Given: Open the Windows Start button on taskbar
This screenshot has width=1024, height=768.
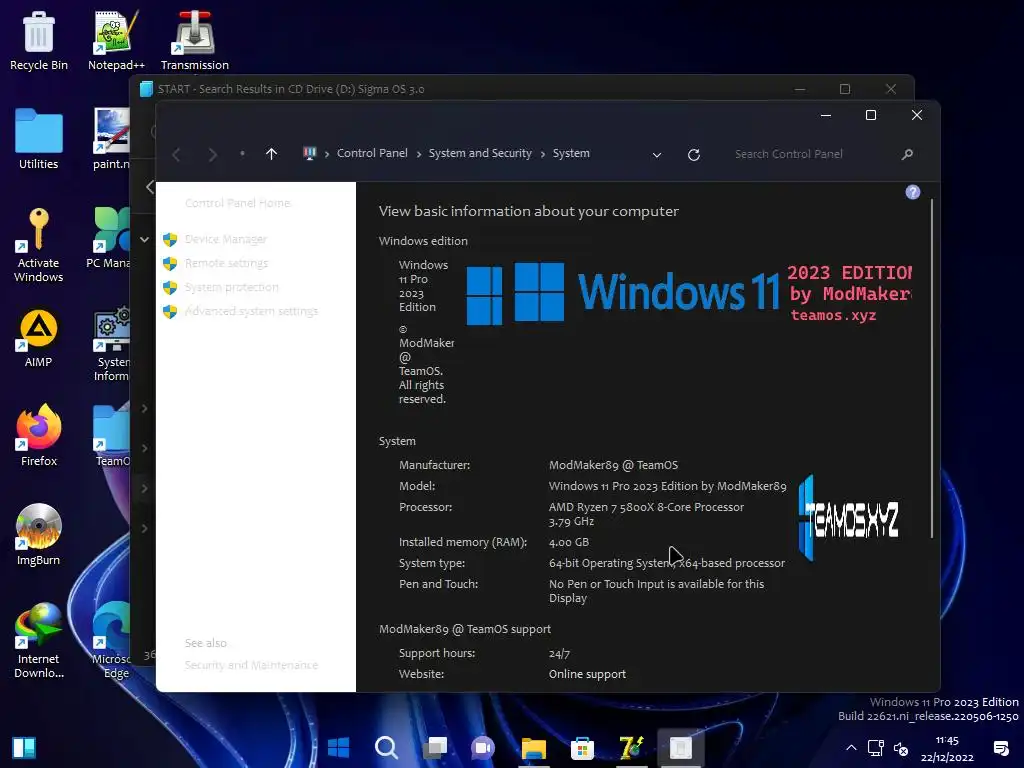Looking at the screenshot, I should (338, 747).
